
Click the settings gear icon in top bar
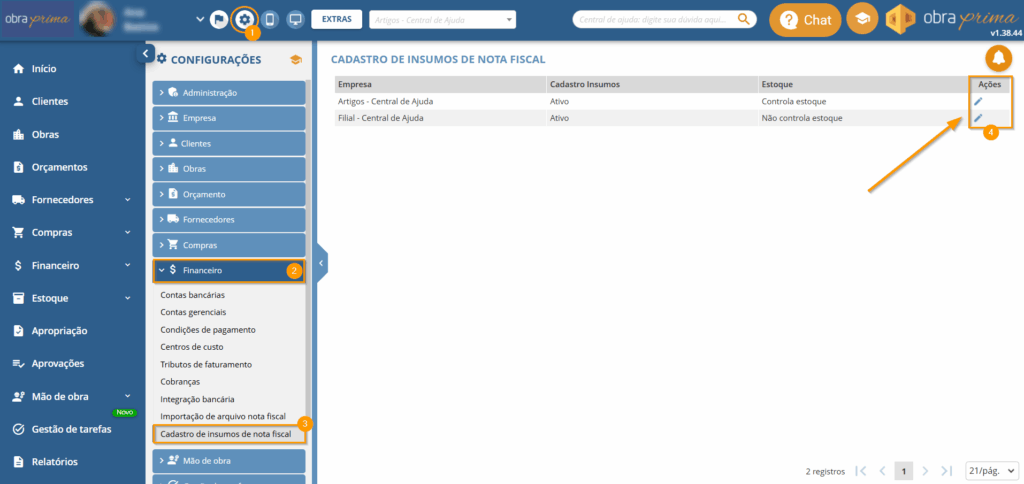click(x=244, y=19)
